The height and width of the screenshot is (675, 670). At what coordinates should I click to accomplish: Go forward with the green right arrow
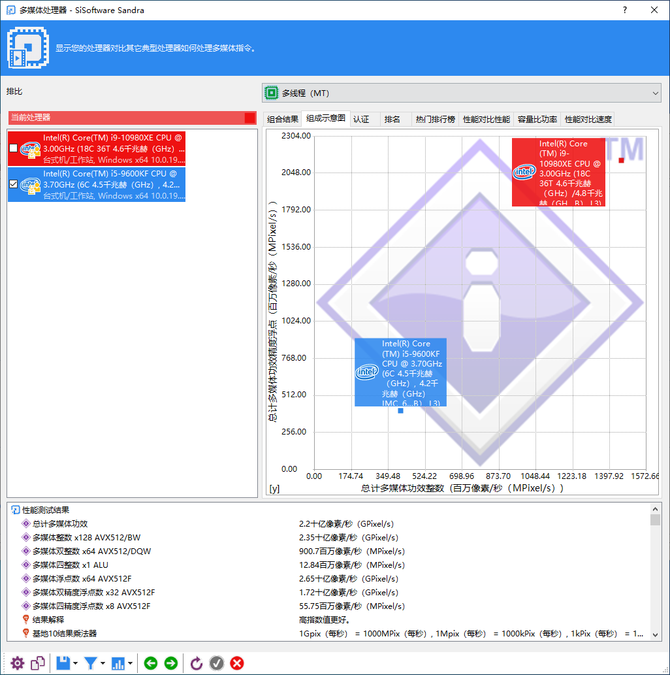pyautogui.click(x=171, y=663)
